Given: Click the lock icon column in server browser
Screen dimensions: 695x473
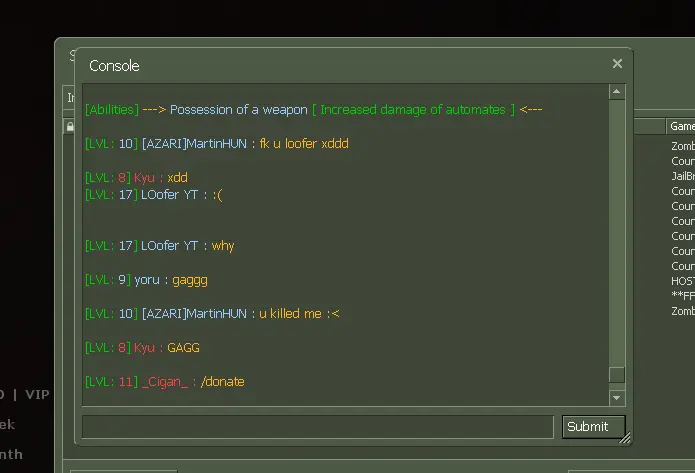Looking at the screenshot, I should [x=70, y=127].
